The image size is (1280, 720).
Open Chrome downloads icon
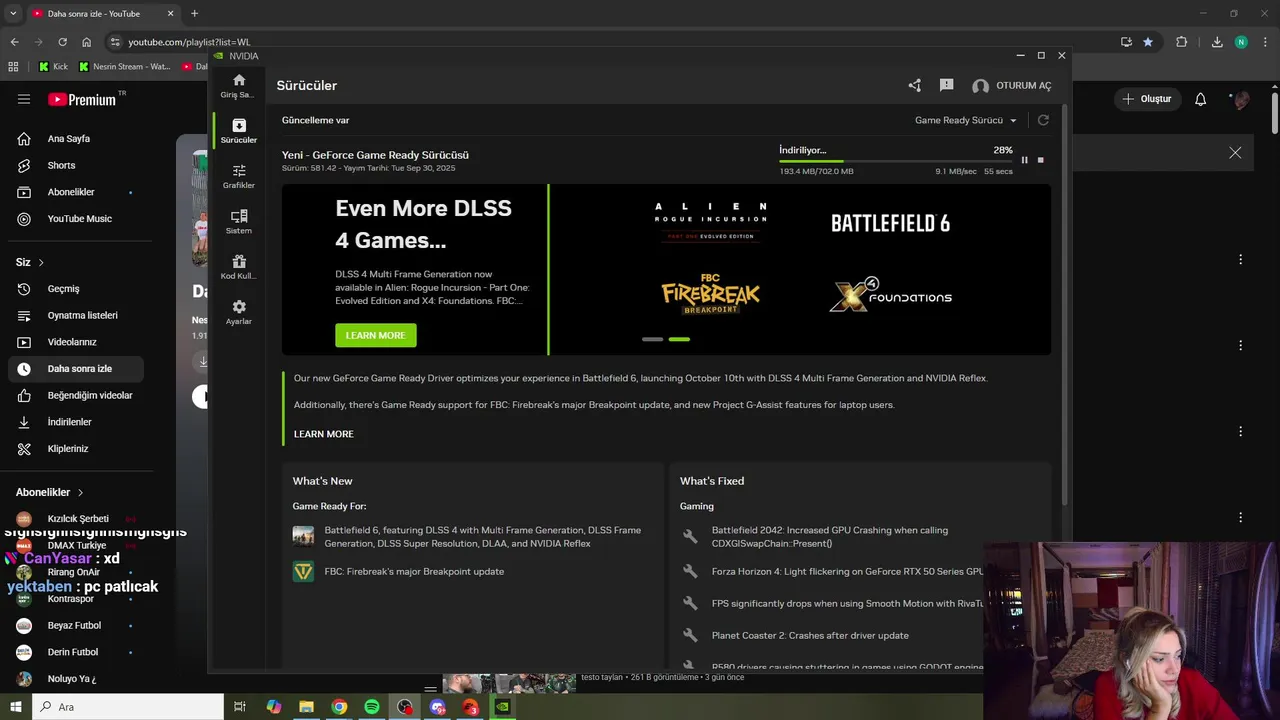coord(1217,42)
